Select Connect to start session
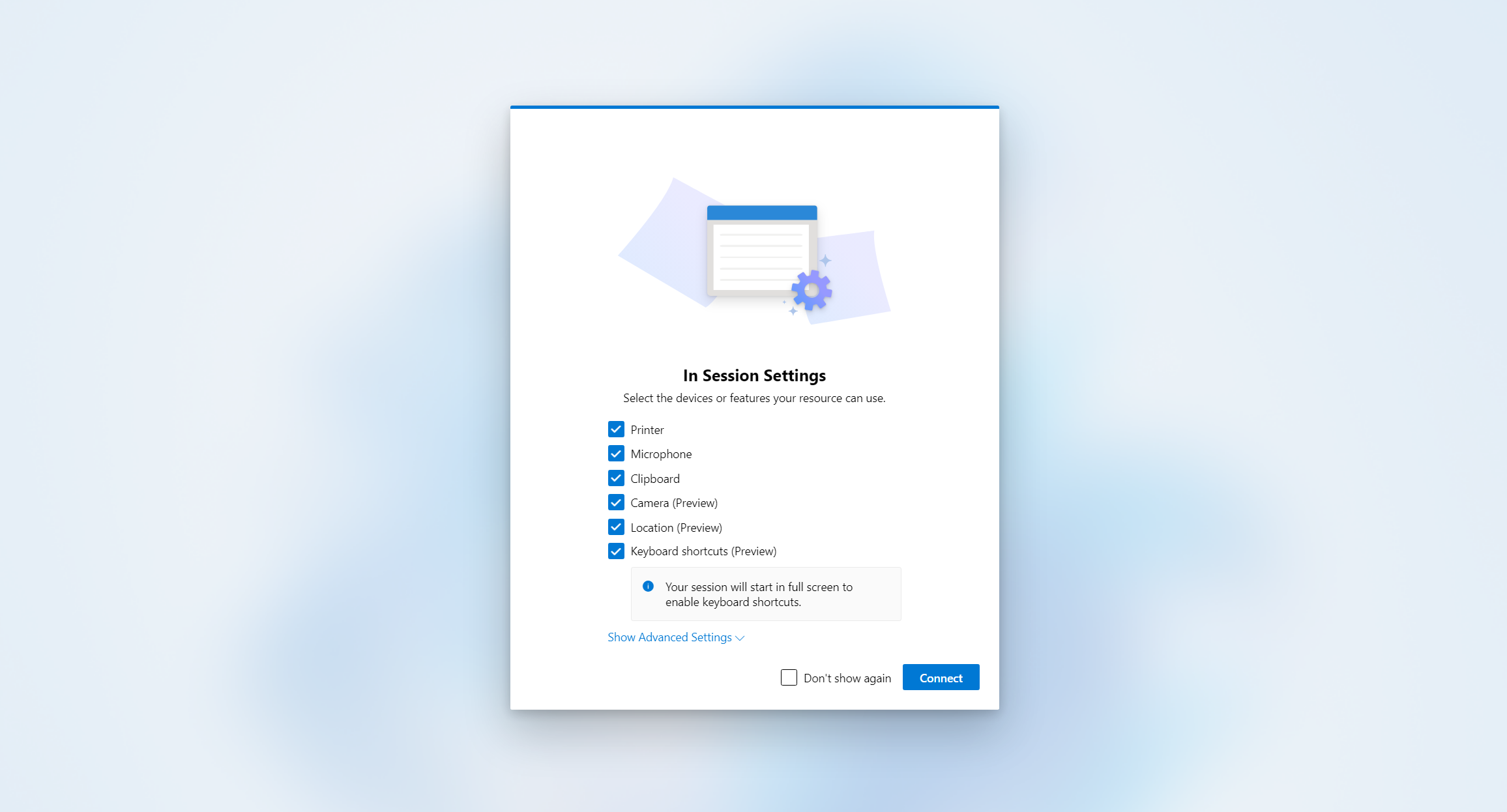 940,677
